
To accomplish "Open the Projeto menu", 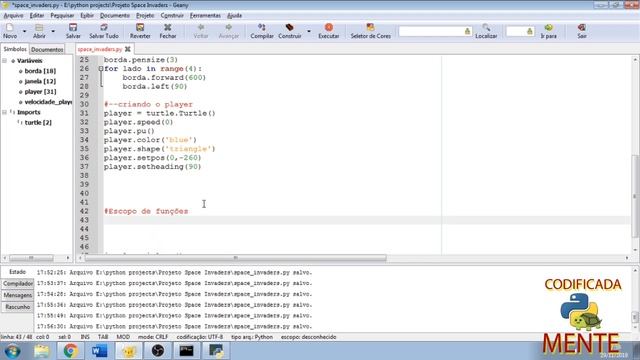I will [x=145, y=16].
